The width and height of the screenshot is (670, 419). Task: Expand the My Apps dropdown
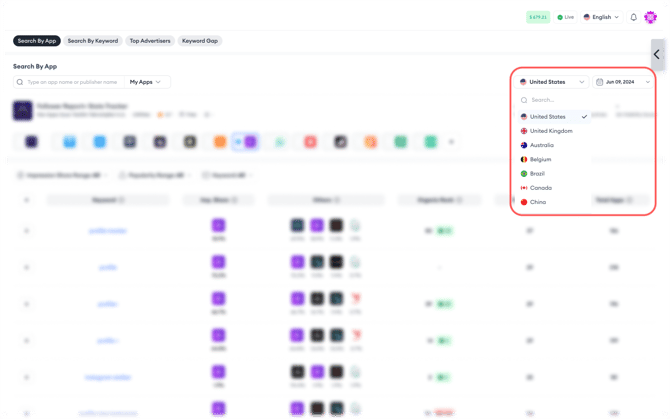(x=146, y=82)
